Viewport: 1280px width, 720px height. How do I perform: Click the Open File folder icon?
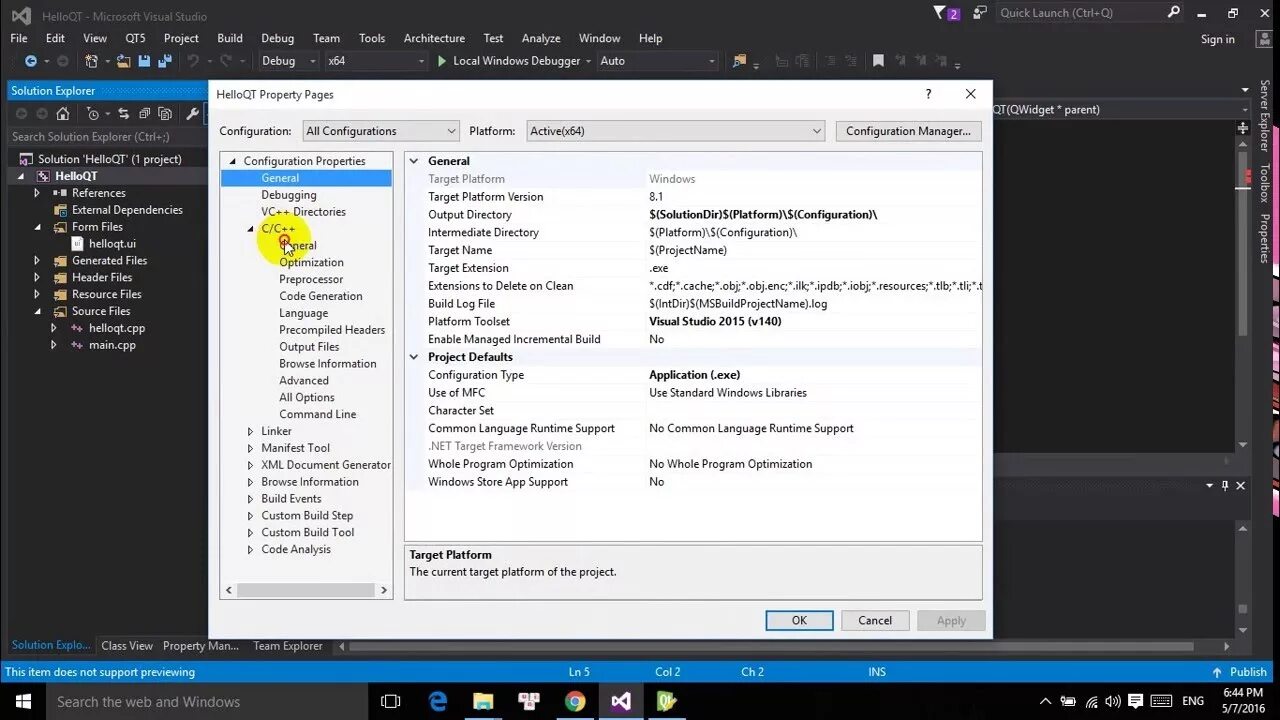point(123,61)
